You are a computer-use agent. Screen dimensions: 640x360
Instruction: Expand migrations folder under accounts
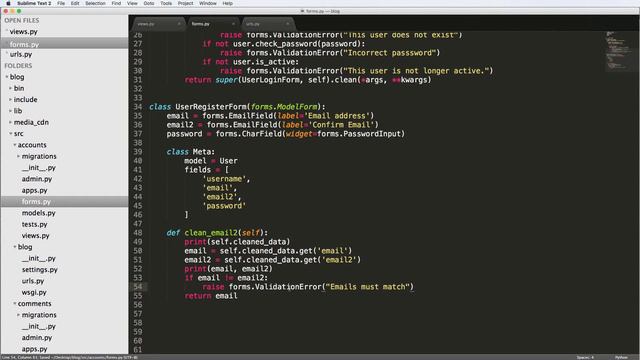(18, 156)
